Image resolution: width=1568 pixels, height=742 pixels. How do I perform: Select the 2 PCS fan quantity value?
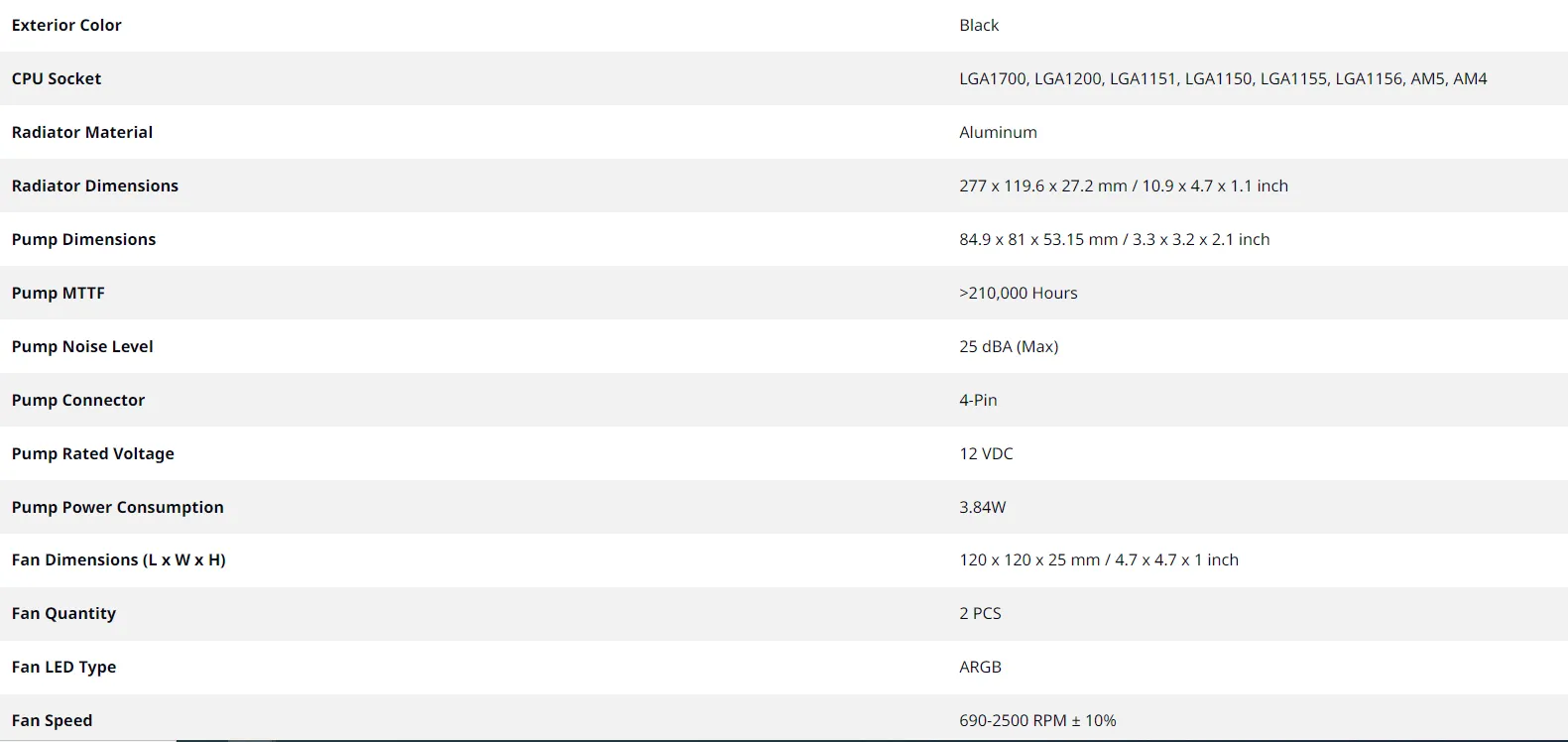(980, 613)
